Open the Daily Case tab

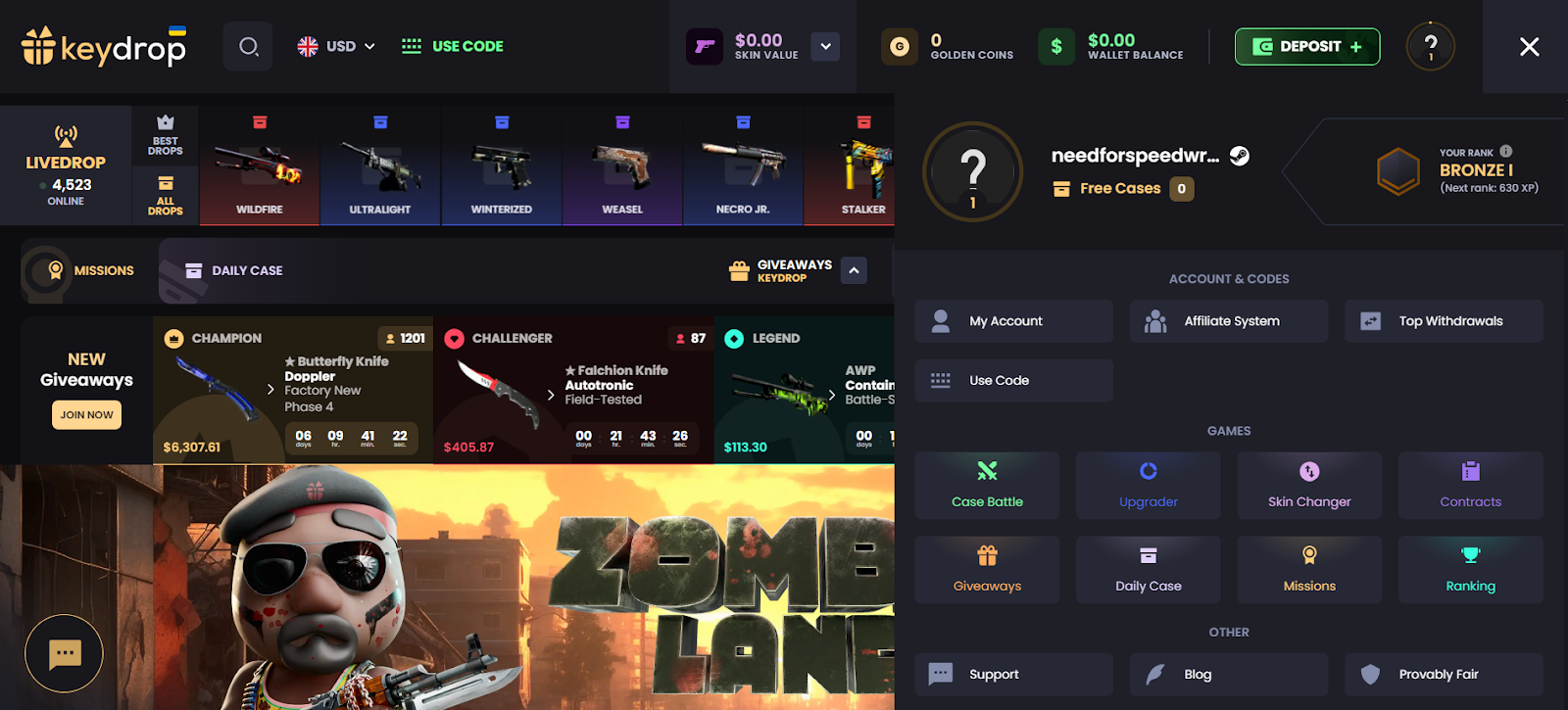[233, 270]
